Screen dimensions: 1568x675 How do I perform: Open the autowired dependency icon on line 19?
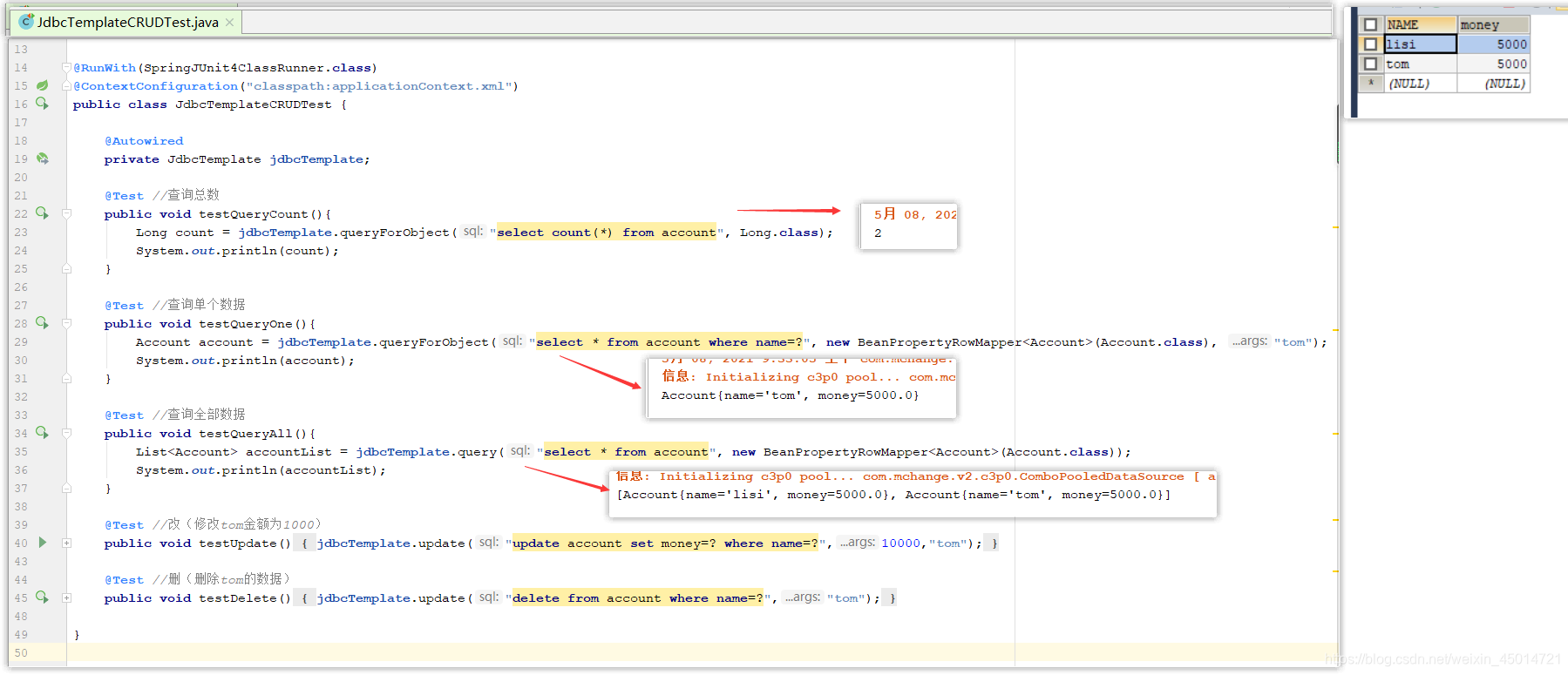(x=42, y=159)
